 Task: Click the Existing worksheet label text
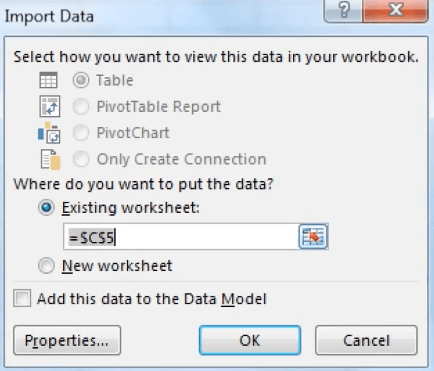[131, 208]
